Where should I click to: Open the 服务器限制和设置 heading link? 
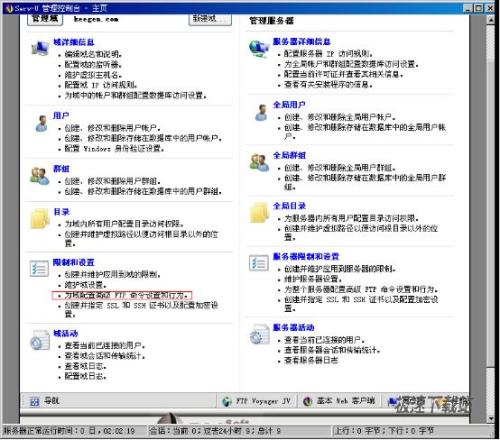(306, 256)
